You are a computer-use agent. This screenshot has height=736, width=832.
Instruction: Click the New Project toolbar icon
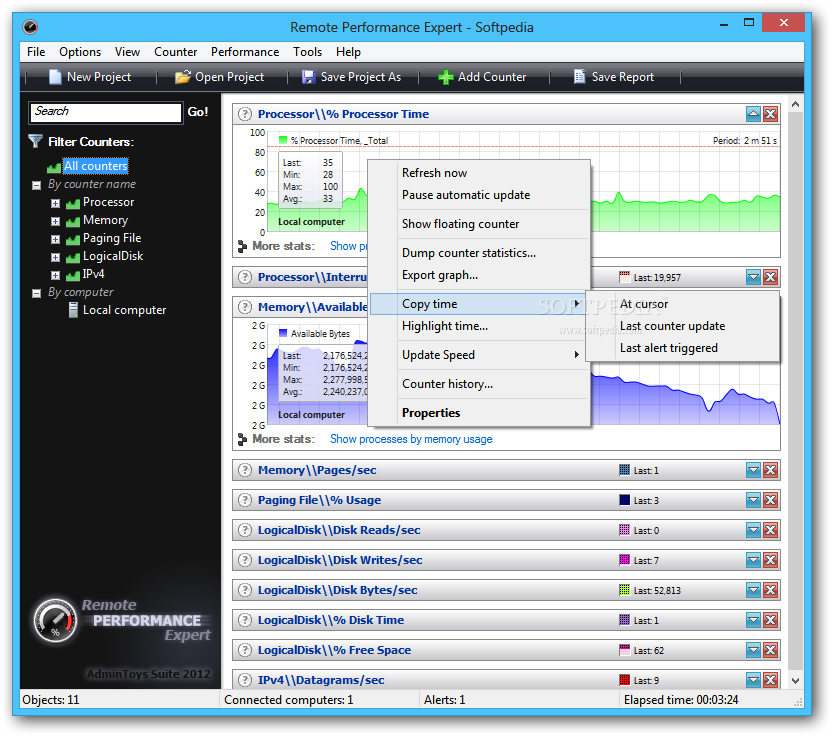[55, 77]
